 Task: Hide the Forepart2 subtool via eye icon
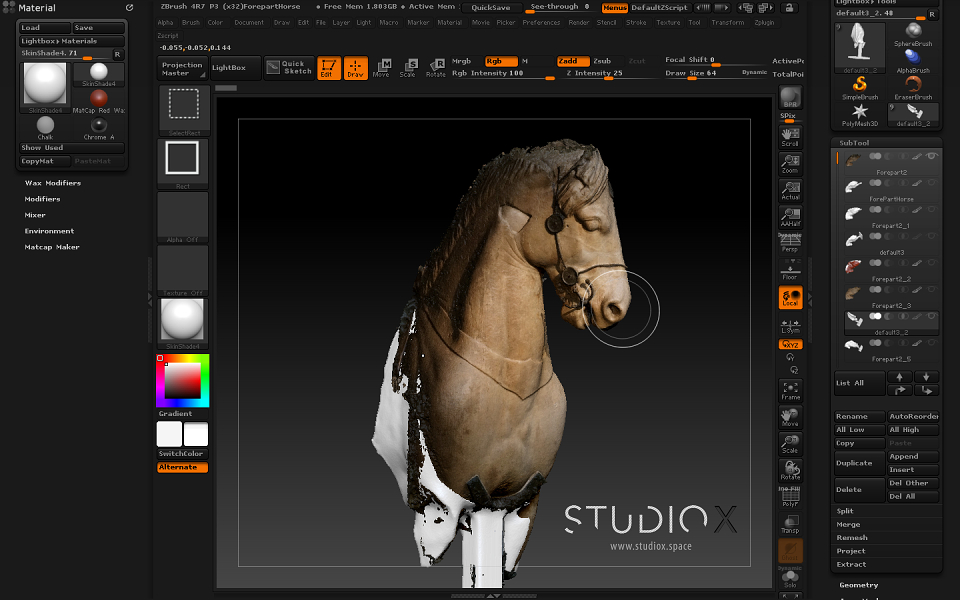[x=931, y=156]
